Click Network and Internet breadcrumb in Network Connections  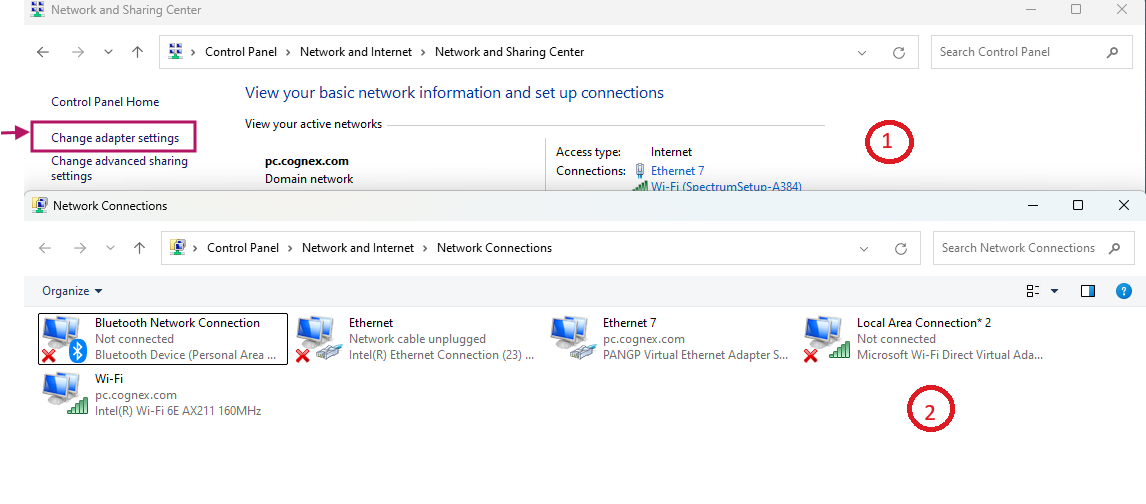point(363,248)
